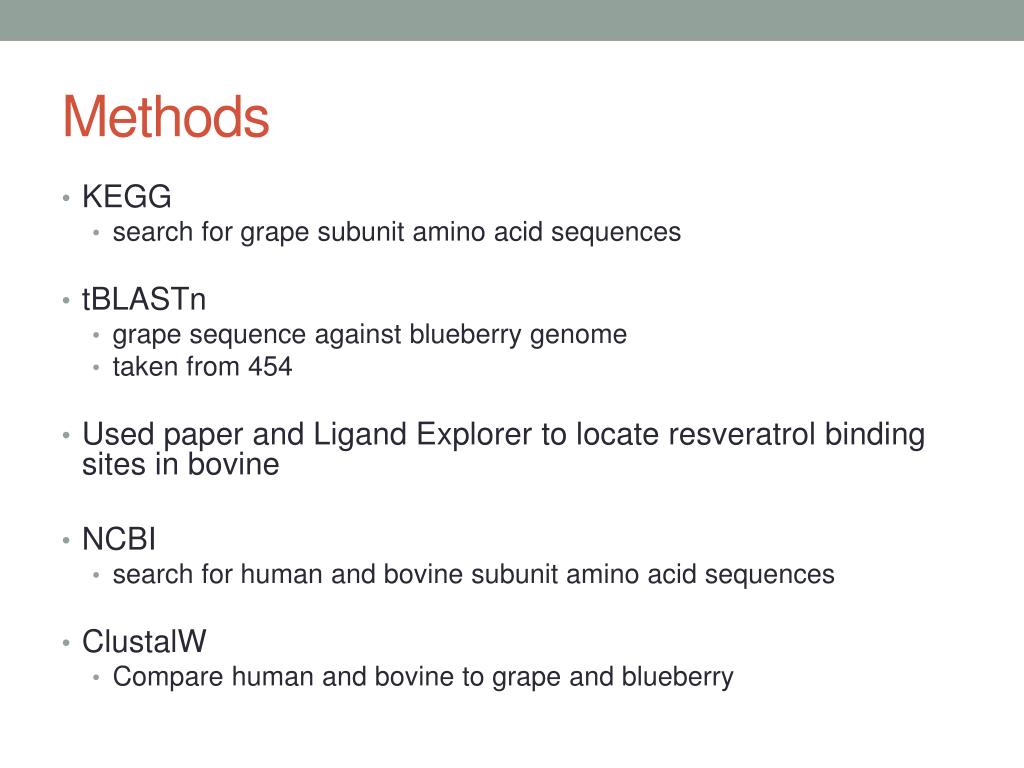Click the bullet dot before "ClustalW"
Image resolution: width=1024 pixels, height=768 pixels.
point(64,642)
